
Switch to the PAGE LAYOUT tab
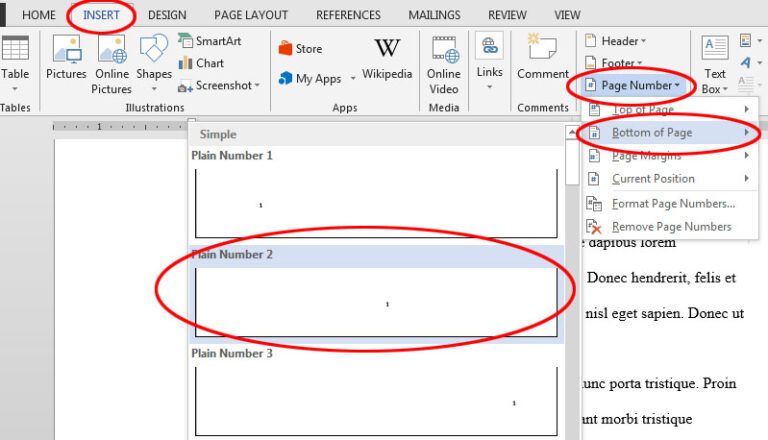coord(251,15)
